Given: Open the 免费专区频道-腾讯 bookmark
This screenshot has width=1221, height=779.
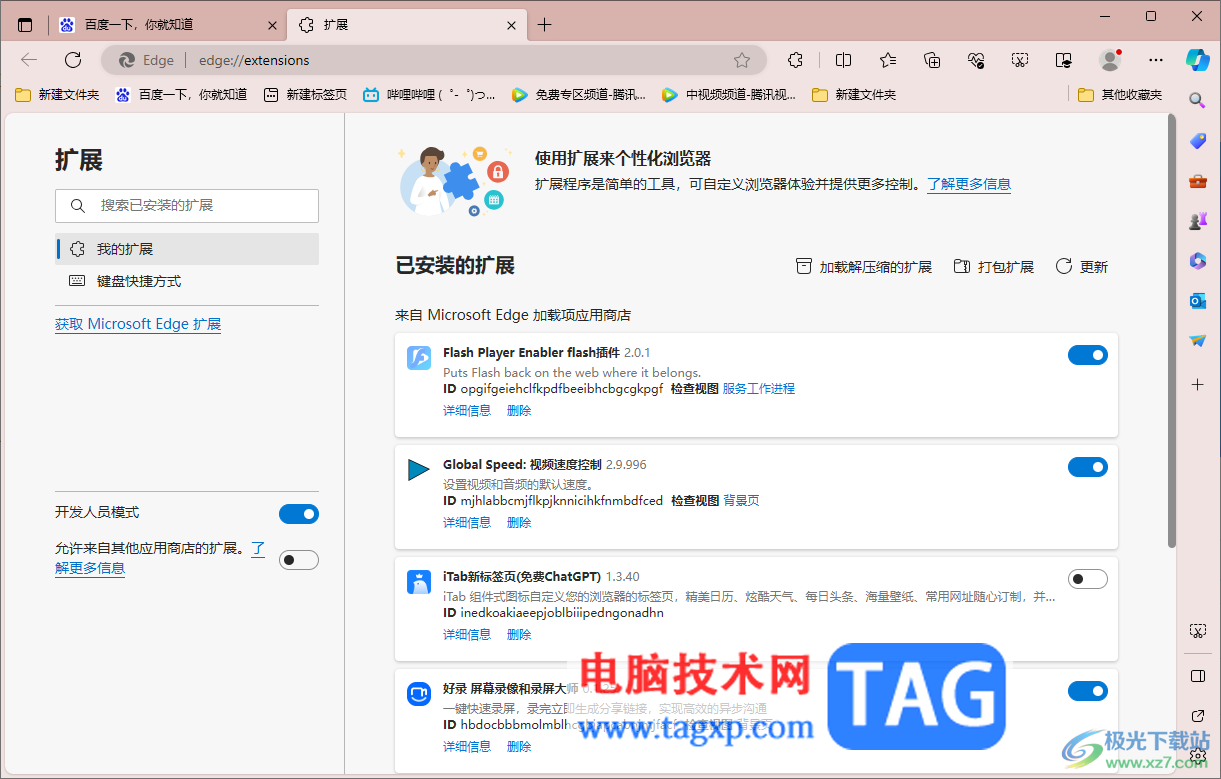Looking at the screenshot, I should [578, 95].
